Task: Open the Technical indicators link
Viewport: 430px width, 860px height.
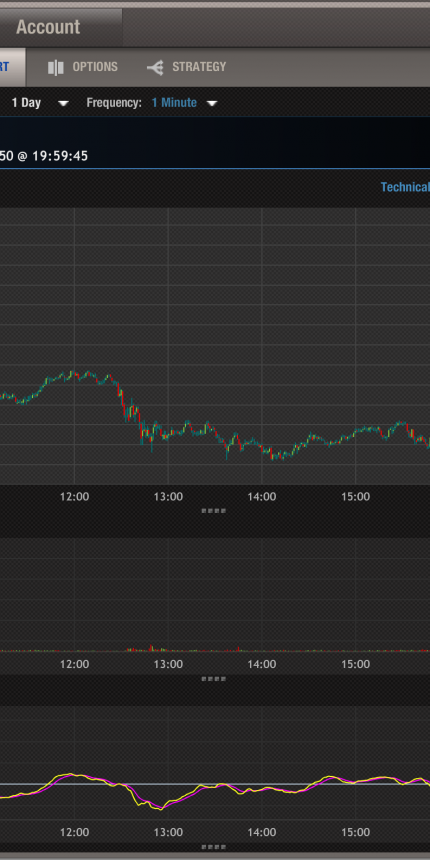Action: [x=405, y=187]
